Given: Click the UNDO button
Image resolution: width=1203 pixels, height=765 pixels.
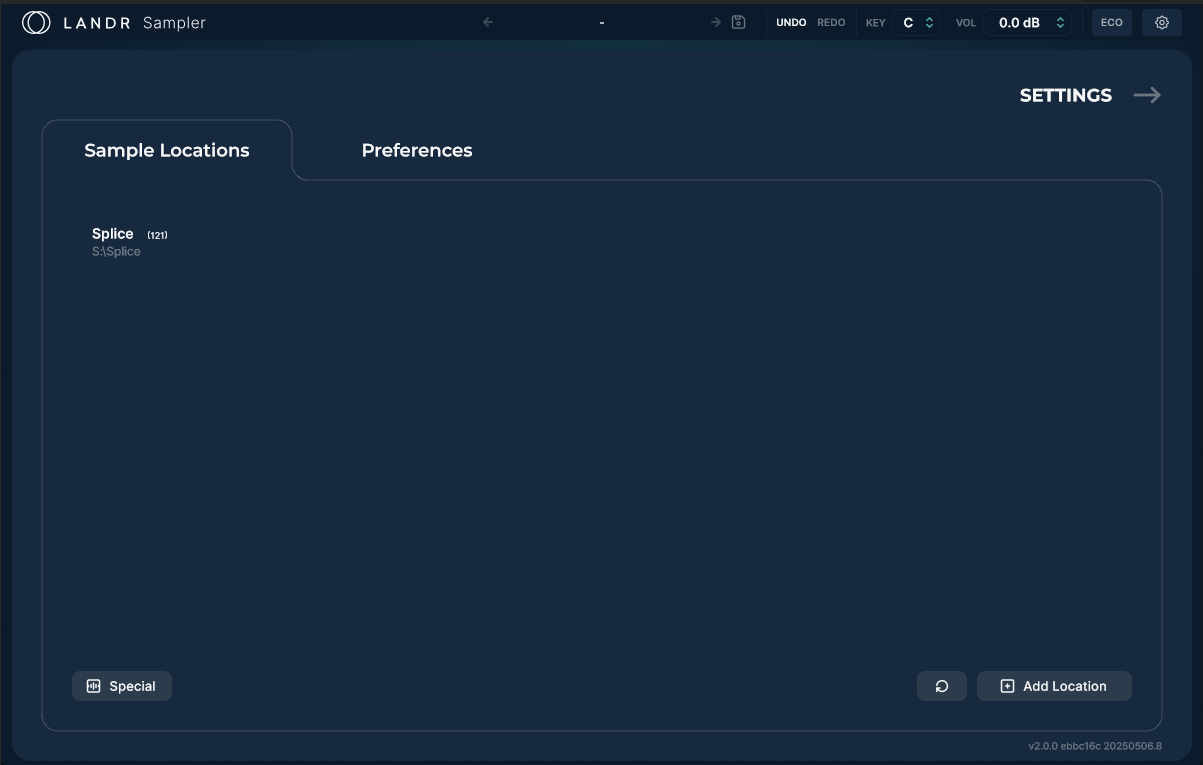Looking at the screenshot, I should [x=791, y=23].
